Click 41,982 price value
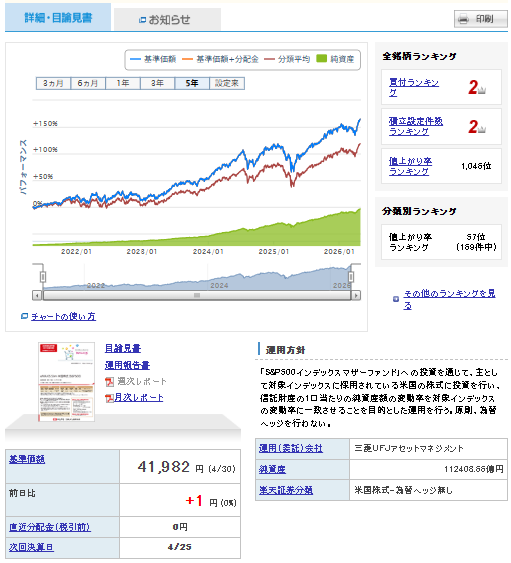 click(163, 467)
